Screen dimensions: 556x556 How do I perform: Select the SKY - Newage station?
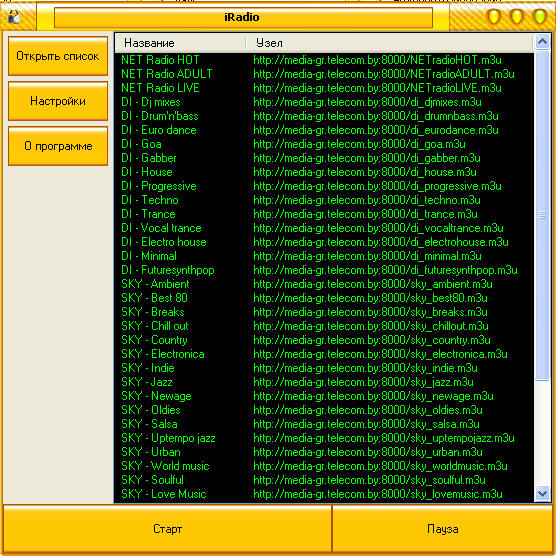click(156, 396)
